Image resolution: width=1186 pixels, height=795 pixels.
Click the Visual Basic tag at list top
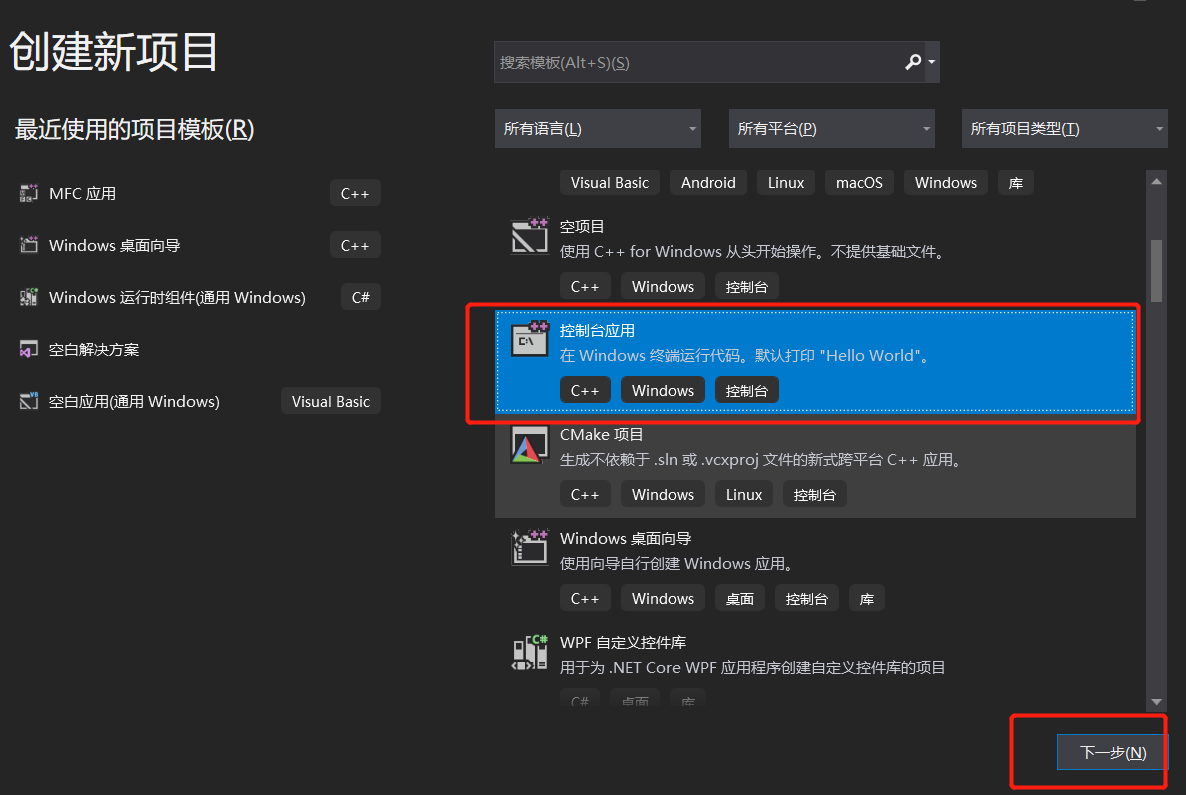[x=610, y=182]
